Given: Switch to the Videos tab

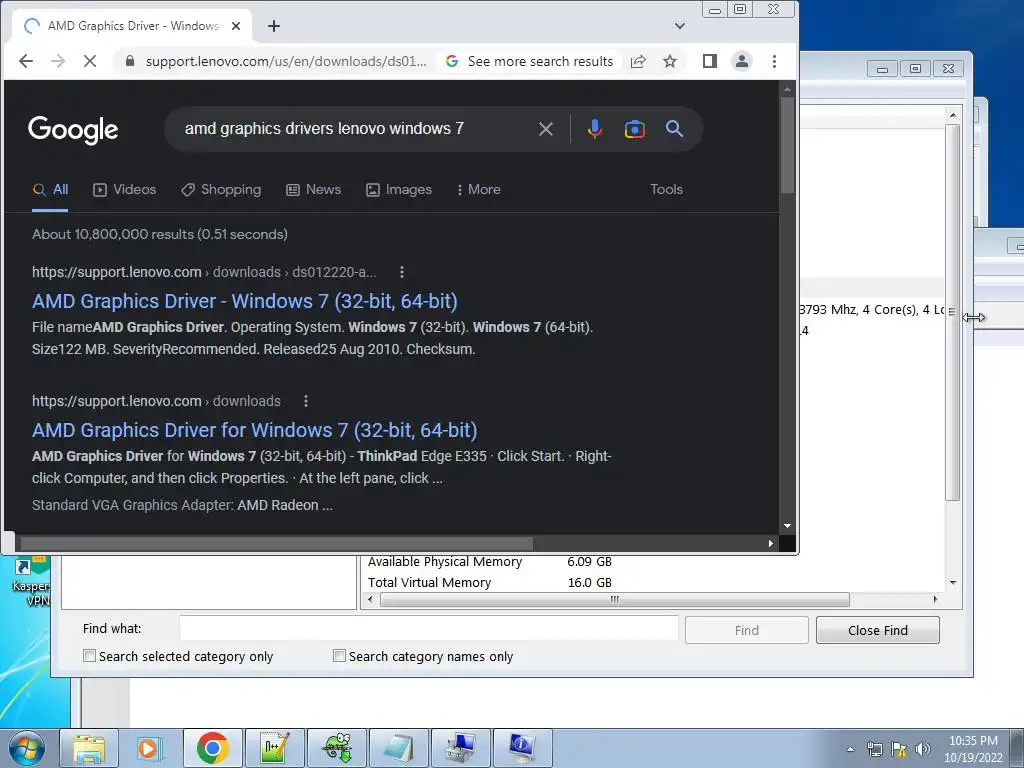Looking at the screenshot, I should click(x=125, y=189).
